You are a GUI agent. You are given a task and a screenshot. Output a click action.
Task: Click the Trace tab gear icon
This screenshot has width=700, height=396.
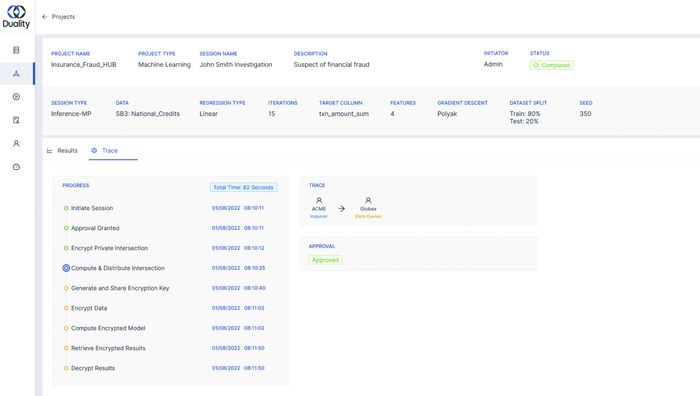tap(94, 150)
